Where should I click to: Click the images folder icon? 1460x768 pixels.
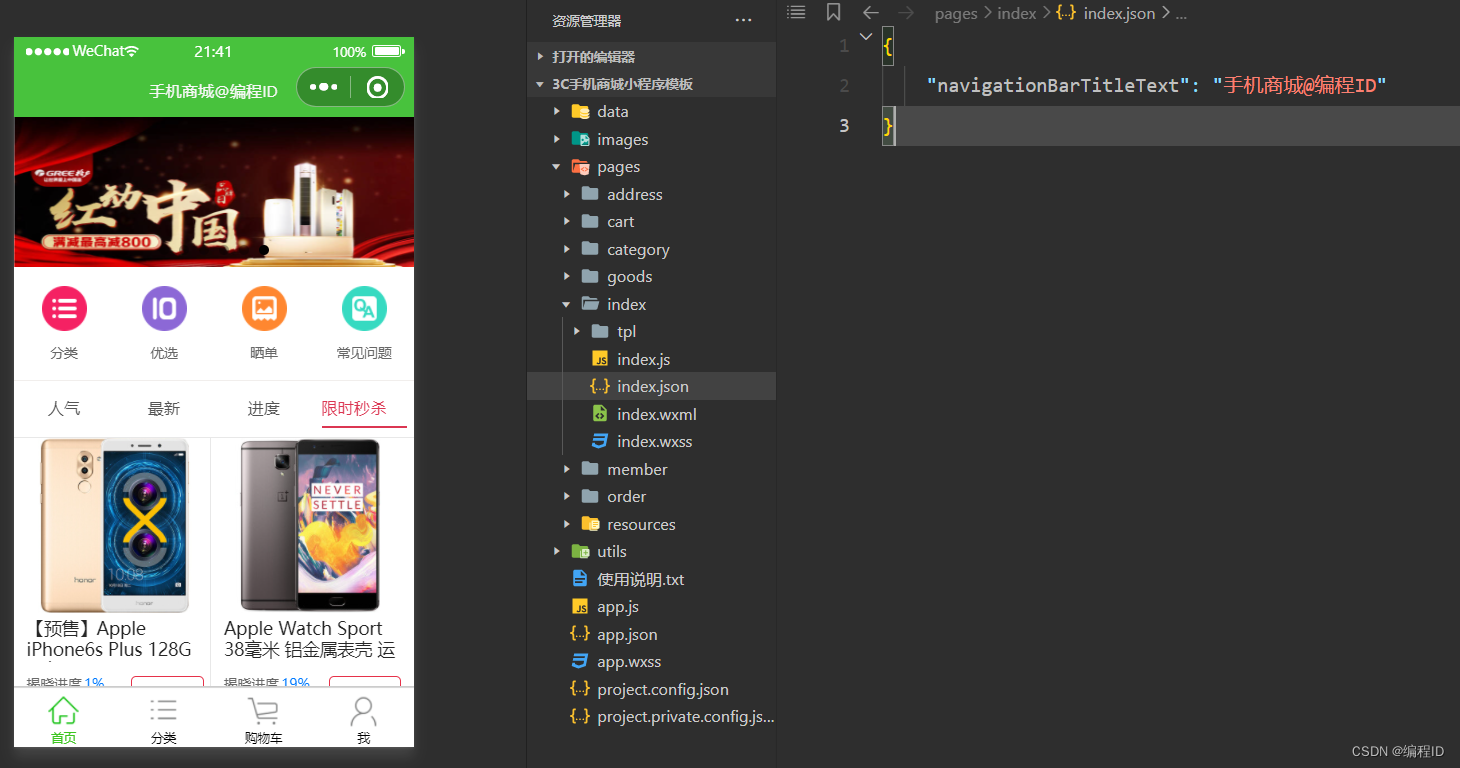[x=580, y=139]
